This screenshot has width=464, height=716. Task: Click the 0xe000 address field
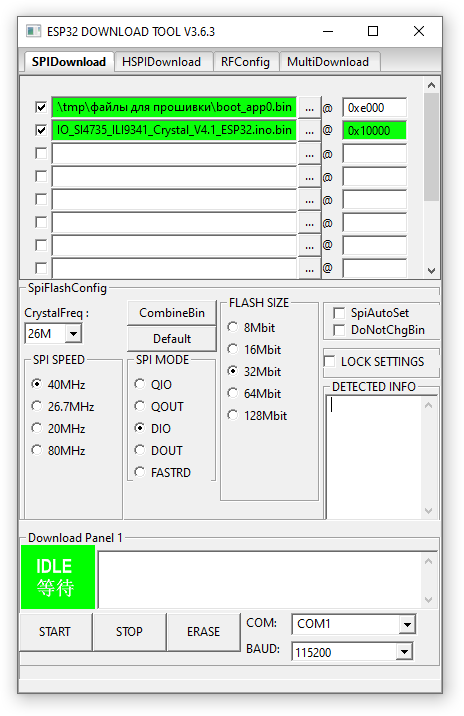point(374,108)
